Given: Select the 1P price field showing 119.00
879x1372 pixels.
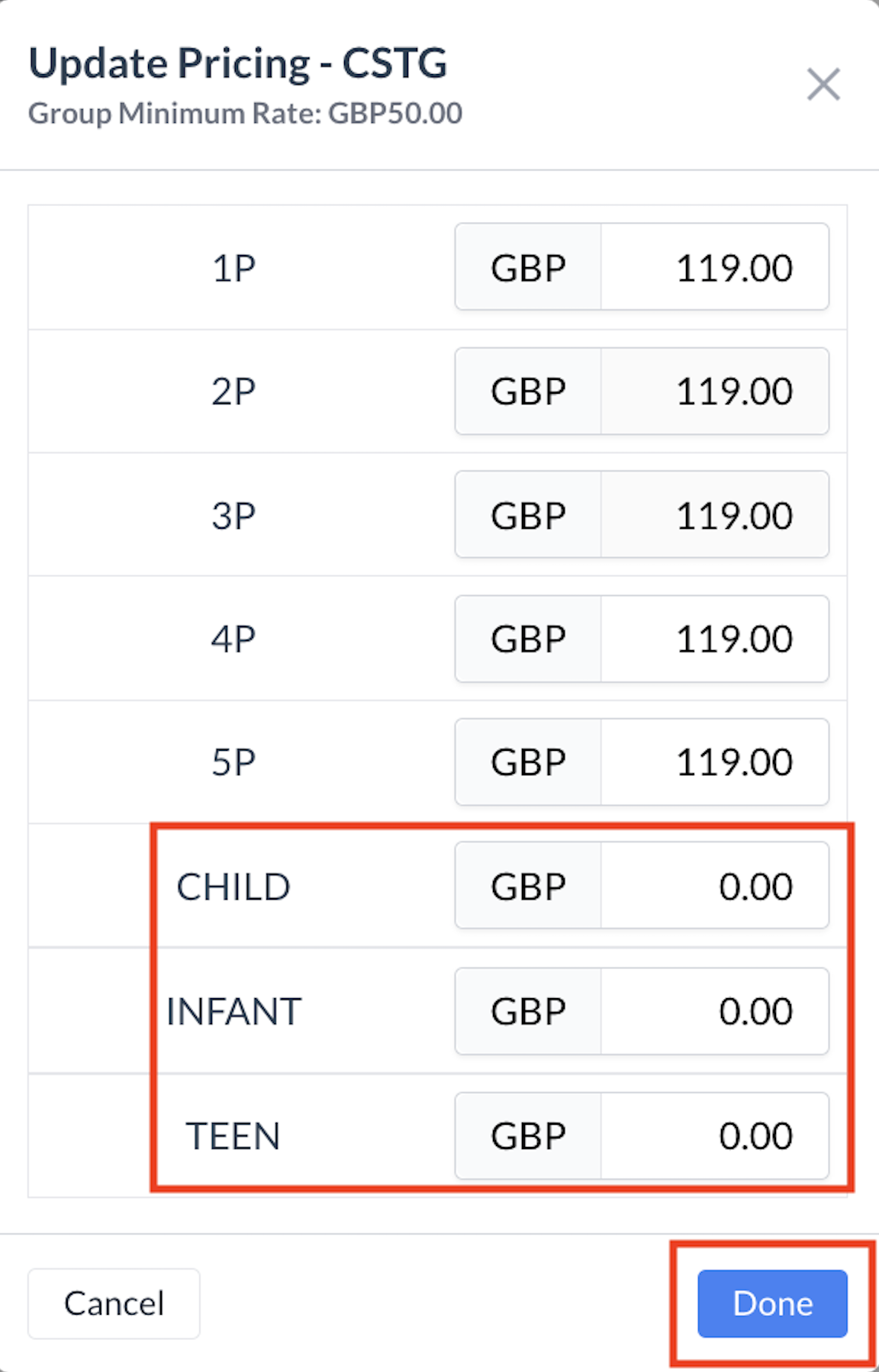Looking at the screenshot, I should 714,266.
